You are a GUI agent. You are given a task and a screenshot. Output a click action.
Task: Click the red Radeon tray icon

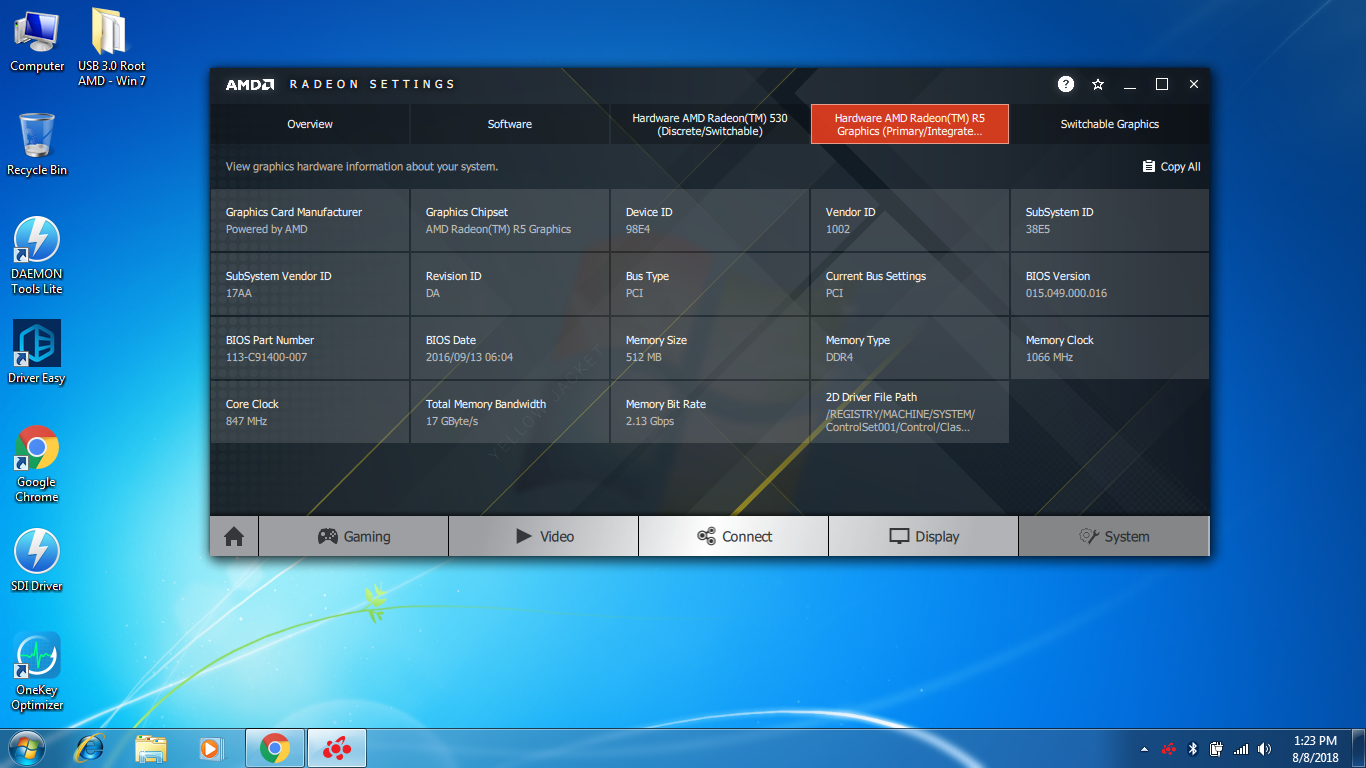(x=1168, y=749)
